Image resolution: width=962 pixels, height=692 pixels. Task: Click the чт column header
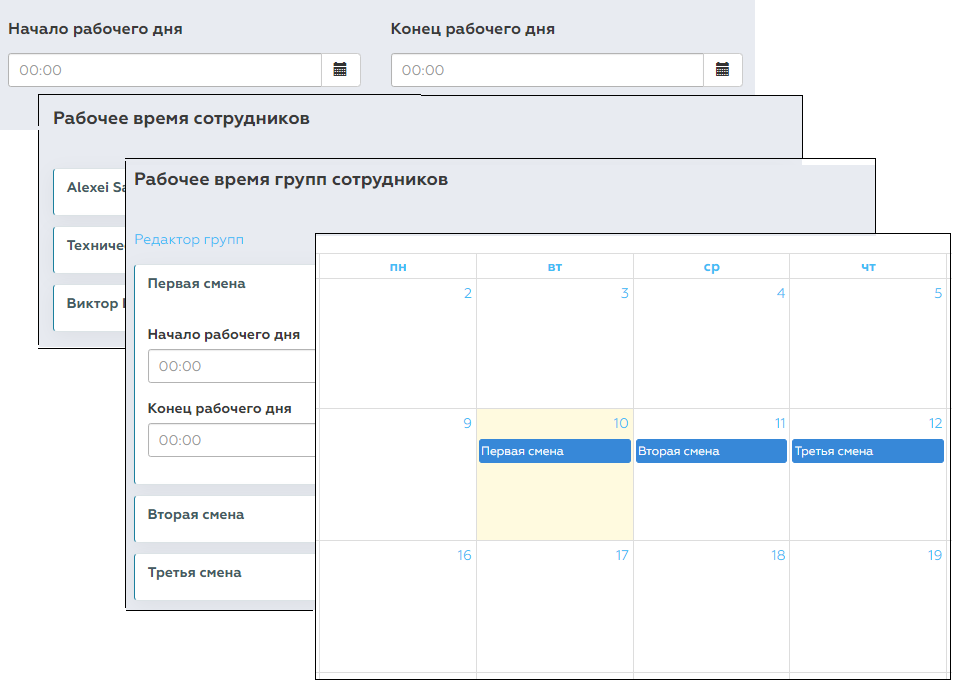pos(868,267)
